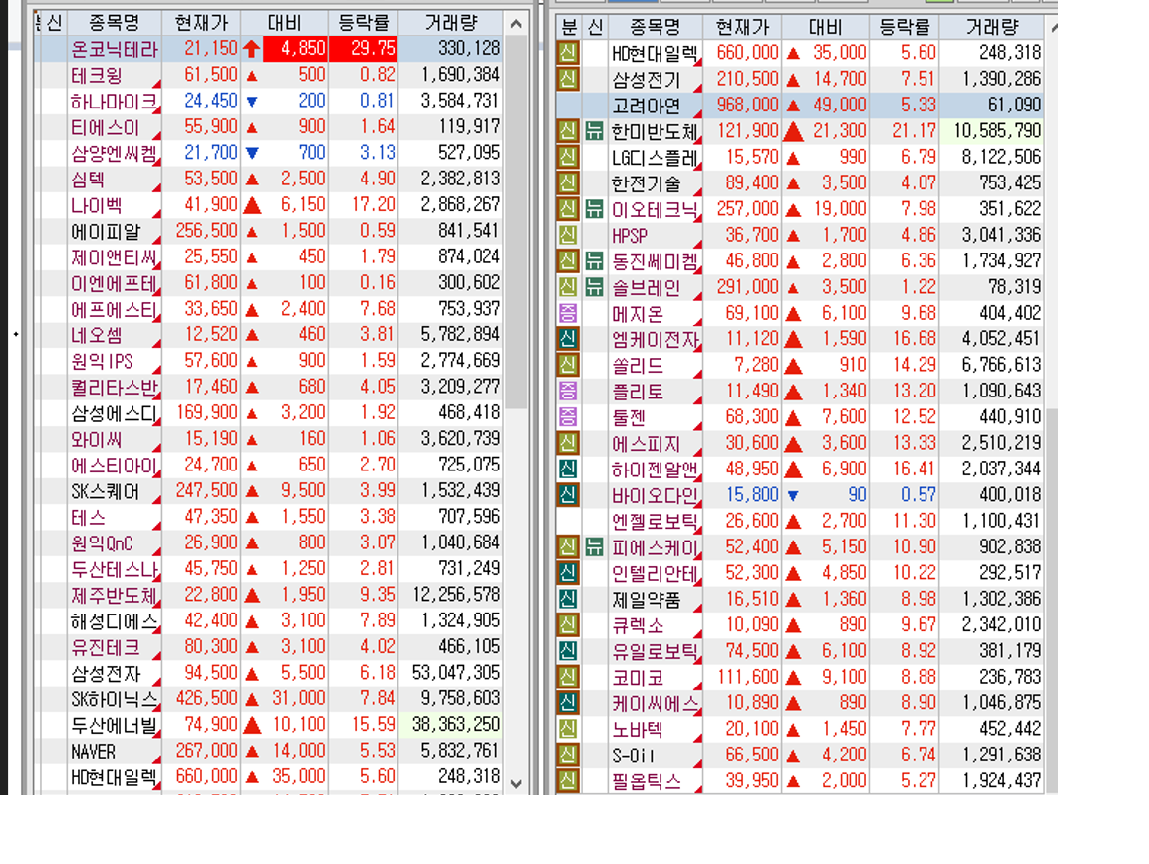Select 하나마이크 in the left list
This screenshot has width=1149, height=864.
(268, 101)
